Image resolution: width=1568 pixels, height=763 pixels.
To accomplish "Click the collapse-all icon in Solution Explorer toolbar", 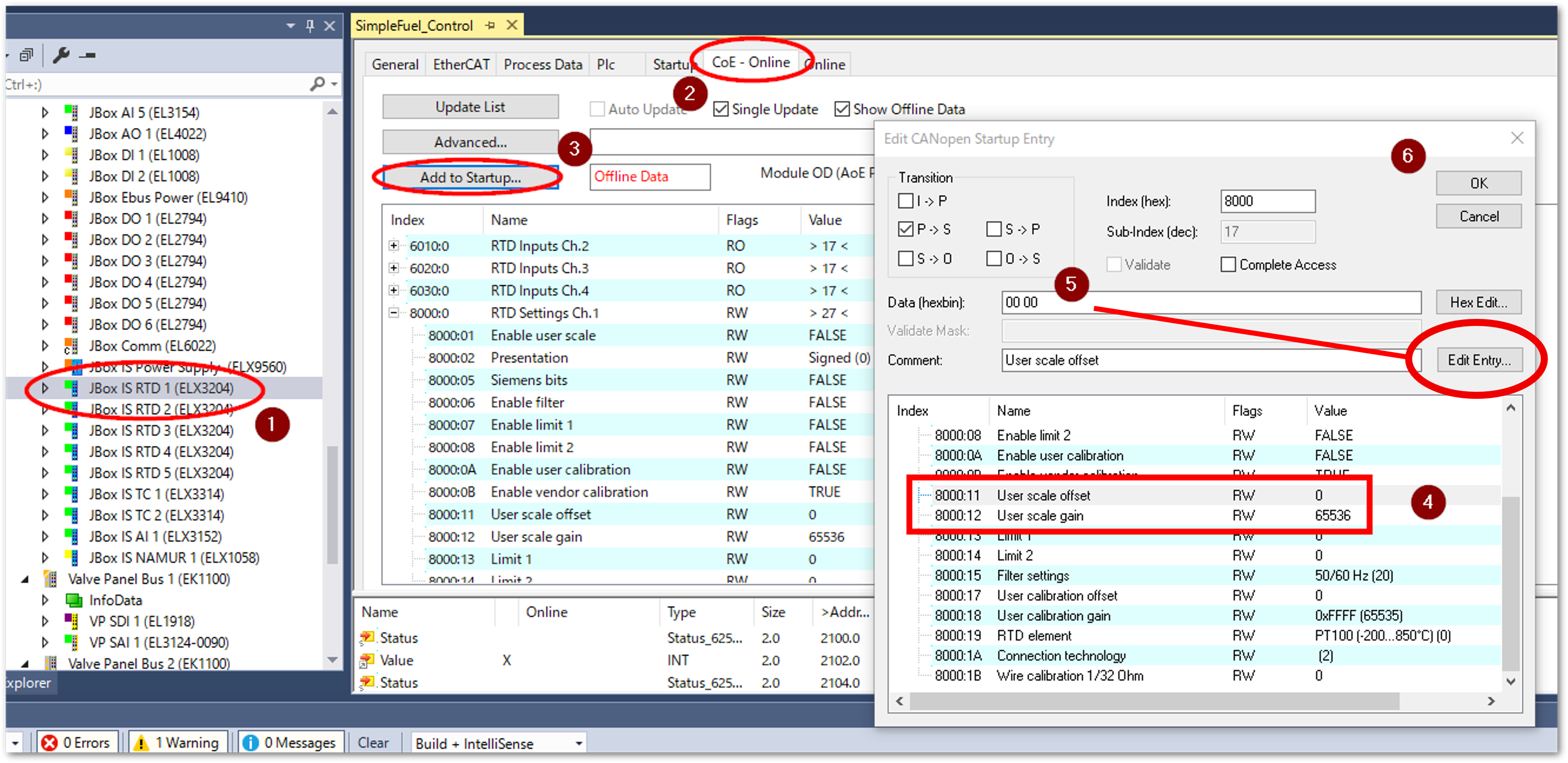I will coord(26,55).
